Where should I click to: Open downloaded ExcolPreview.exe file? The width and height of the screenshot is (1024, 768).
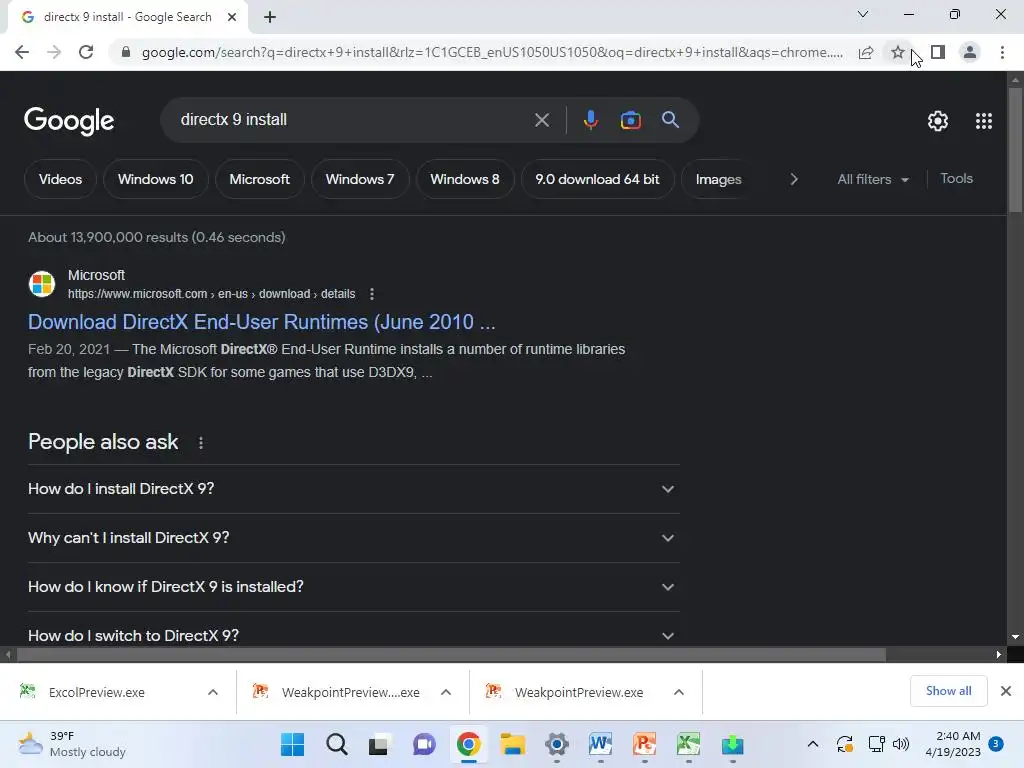tap(96, 692)
